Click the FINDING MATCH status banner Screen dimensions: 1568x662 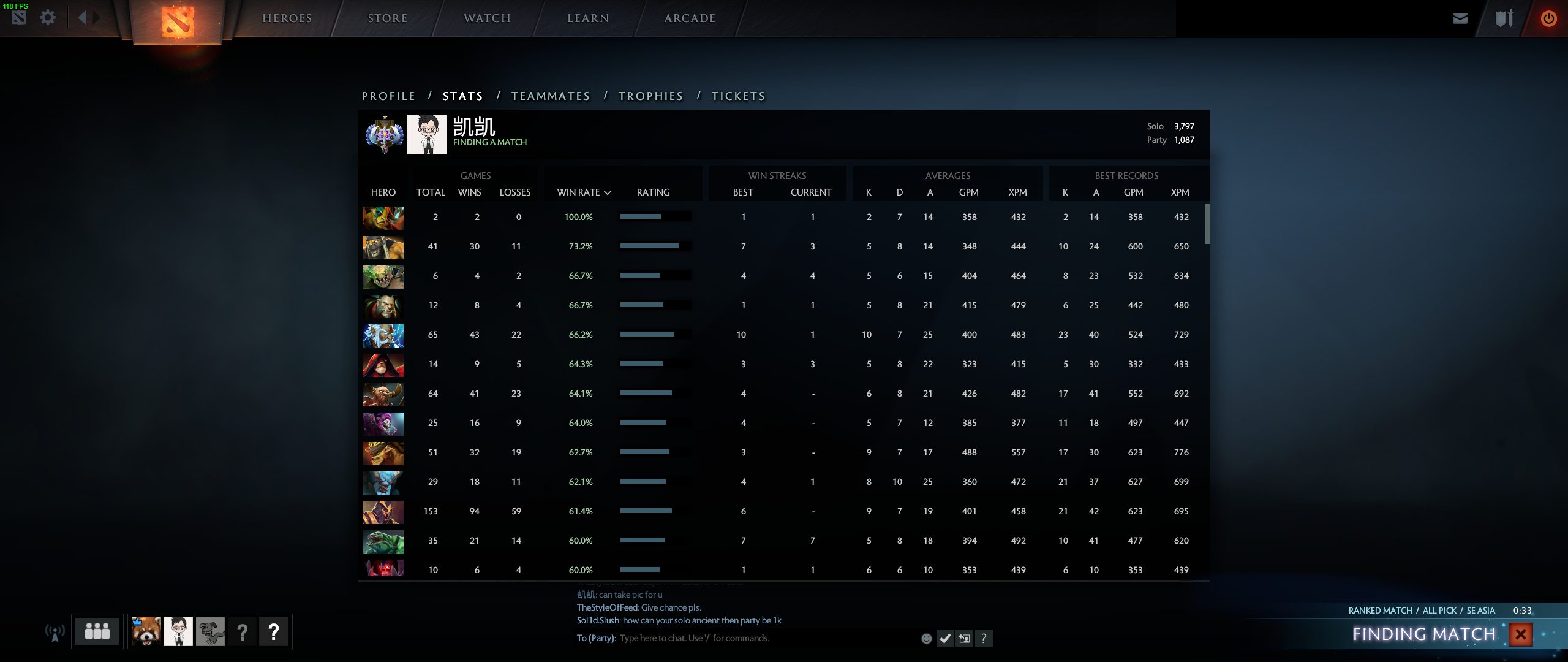(x=1424, y=634)
